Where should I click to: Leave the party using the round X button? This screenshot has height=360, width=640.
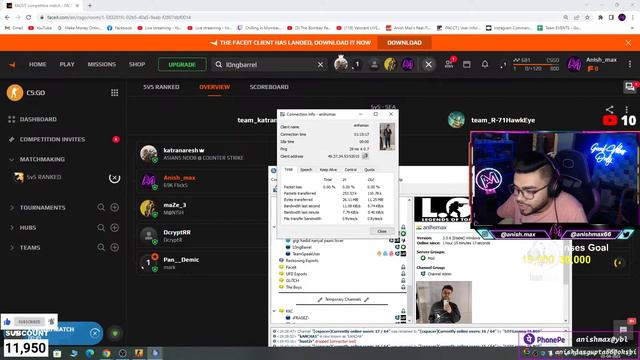click(x=429, y=64)
